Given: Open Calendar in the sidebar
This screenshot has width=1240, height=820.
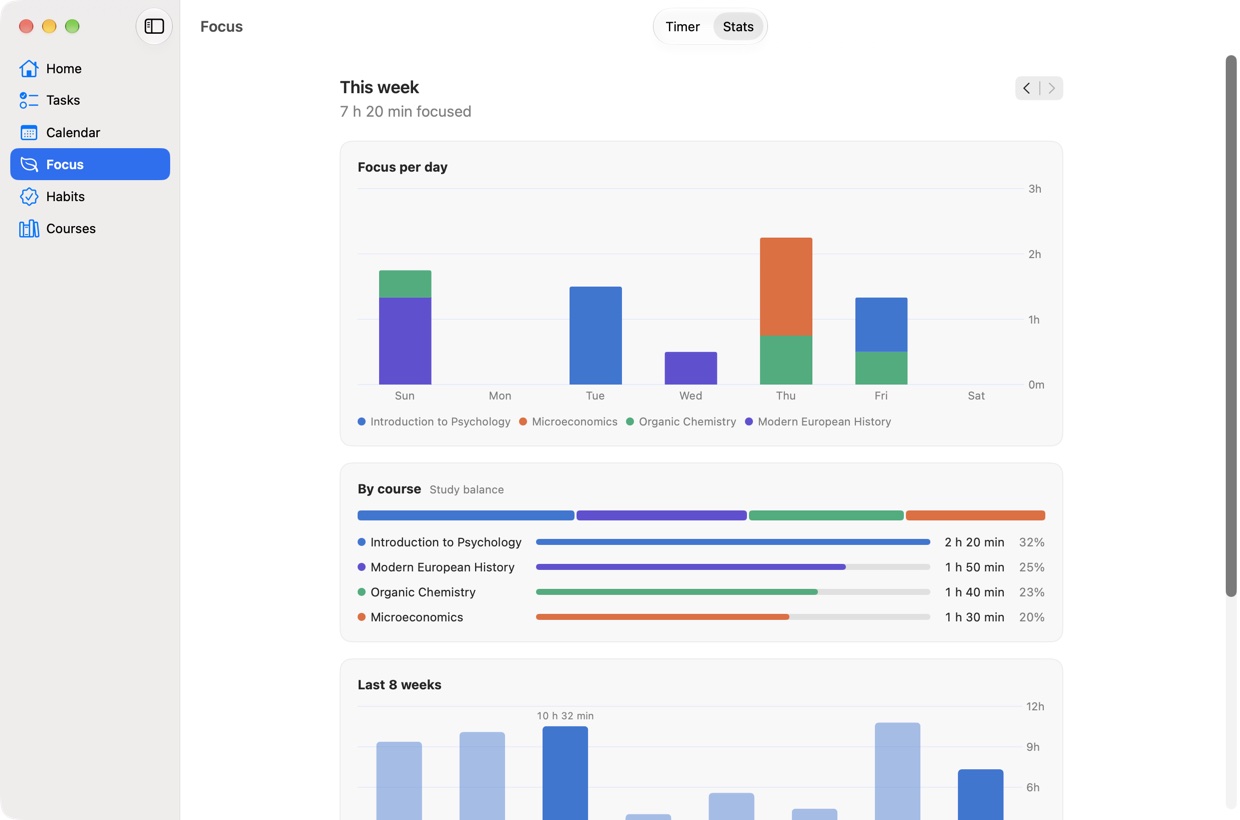Looking at the screenshot, I should click(90, 132).
